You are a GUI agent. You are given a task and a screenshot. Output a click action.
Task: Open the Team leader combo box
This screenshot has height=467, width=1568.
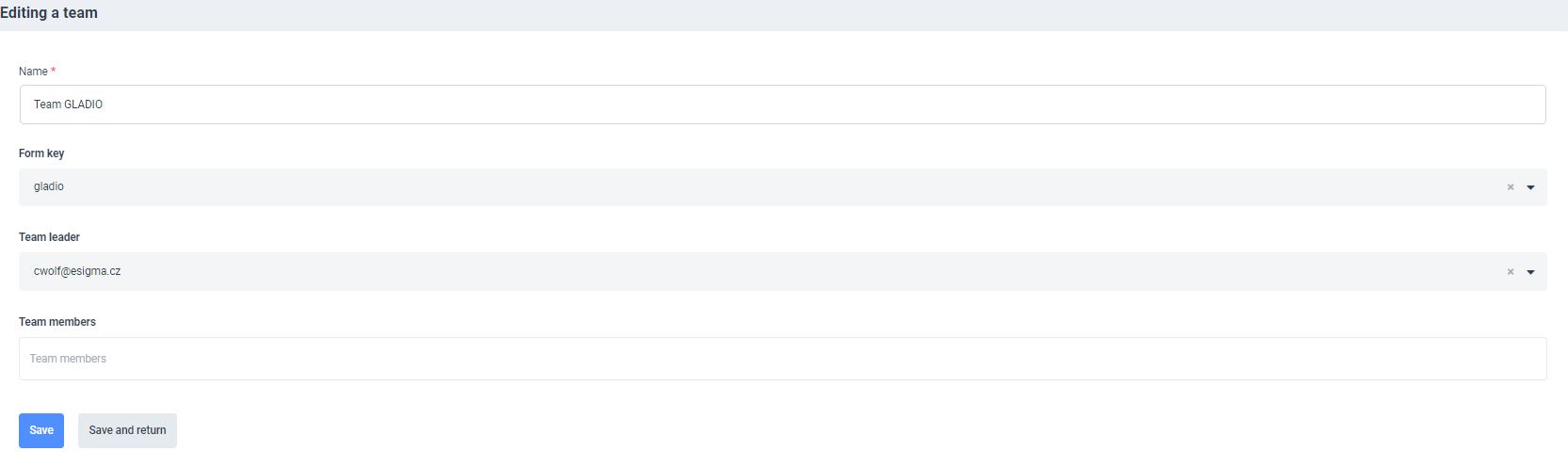click(x=753, y=271)
